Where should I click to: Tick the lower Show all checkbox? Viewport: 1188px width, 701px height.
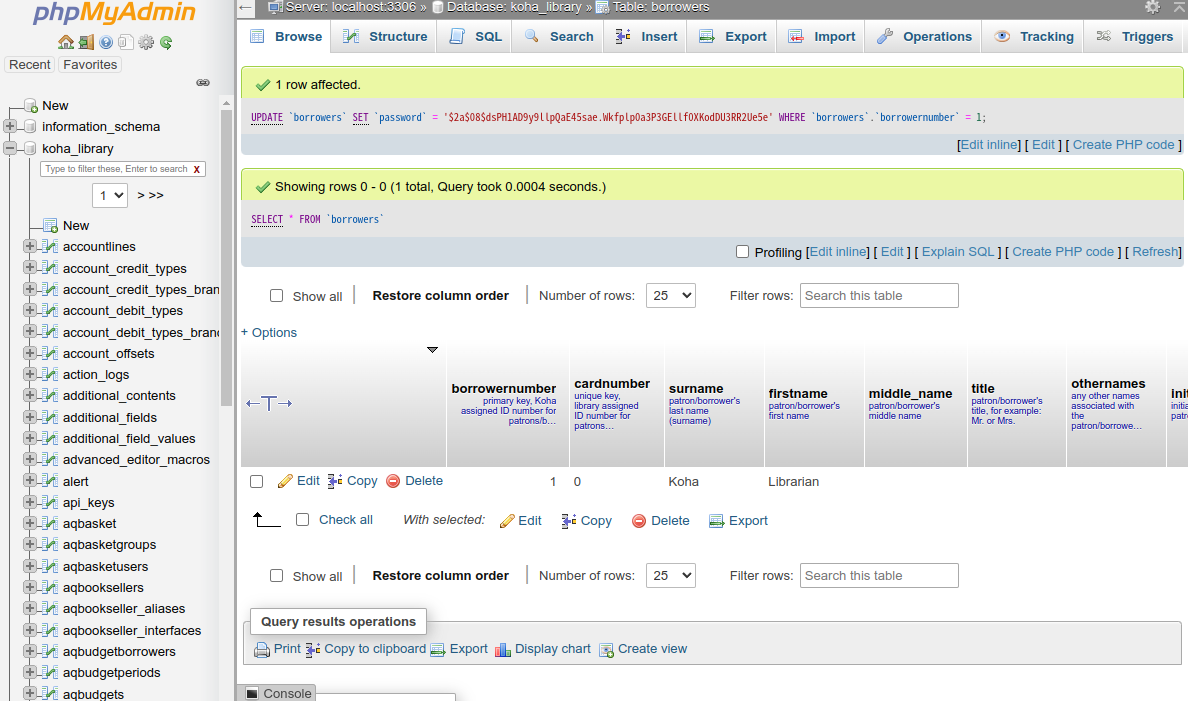[x=277, y=575]
